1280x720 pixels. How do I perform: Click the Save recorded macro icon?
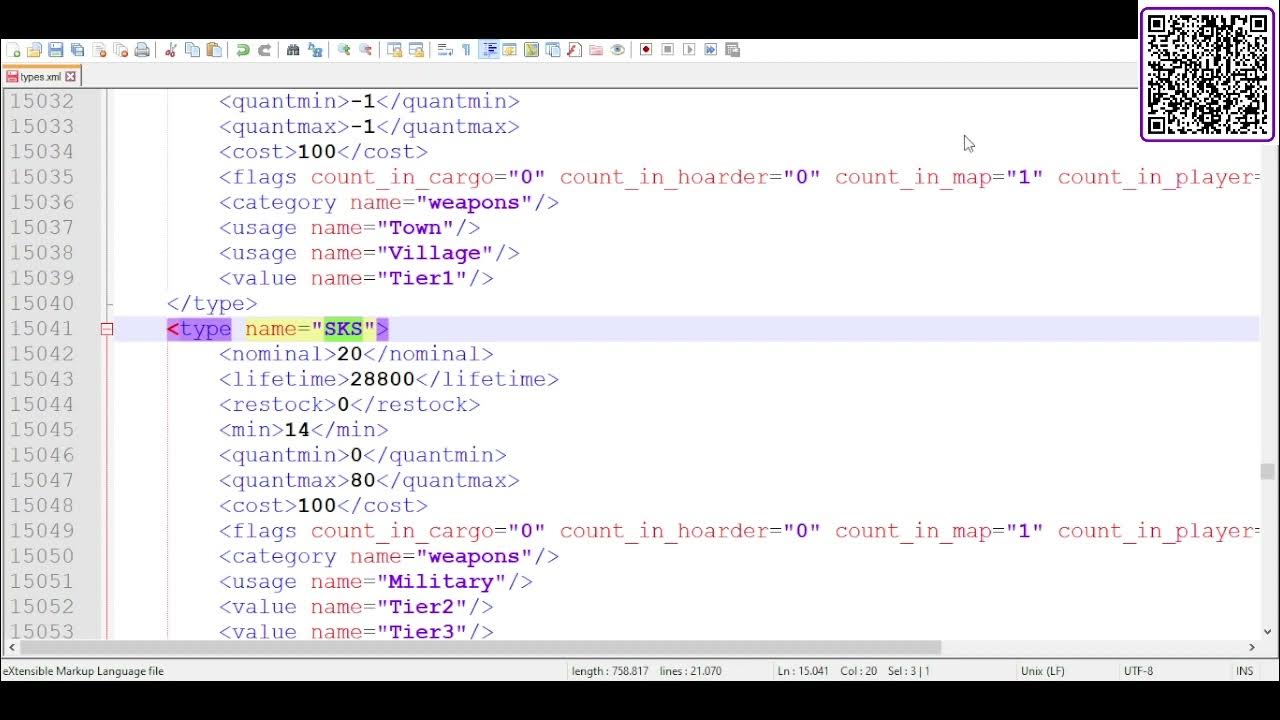(733, 50)
